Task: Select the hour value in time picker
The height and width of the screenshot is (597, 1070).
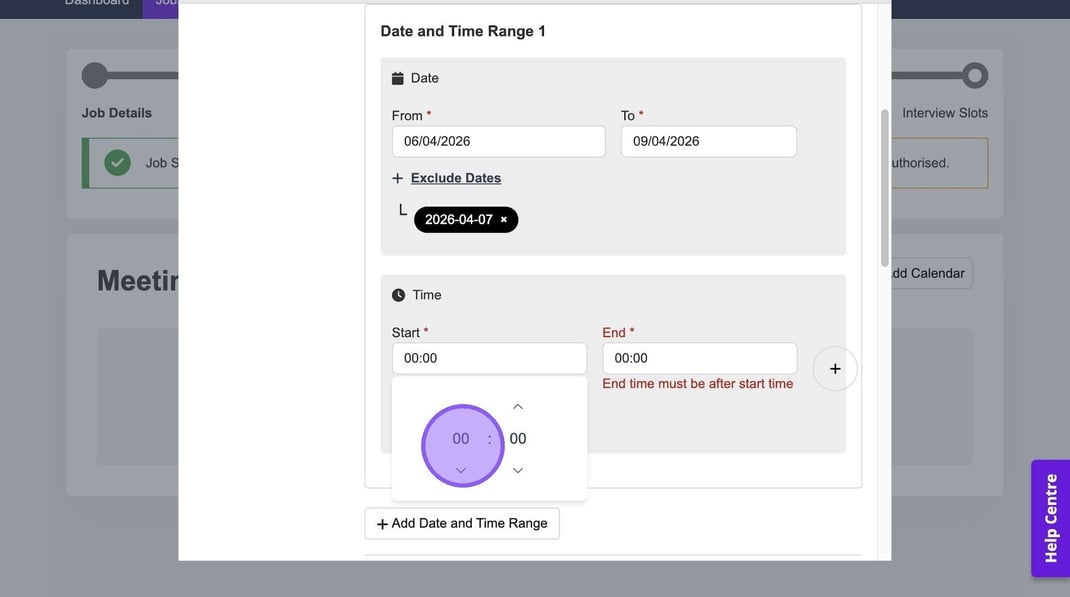Action: [460, 439]
